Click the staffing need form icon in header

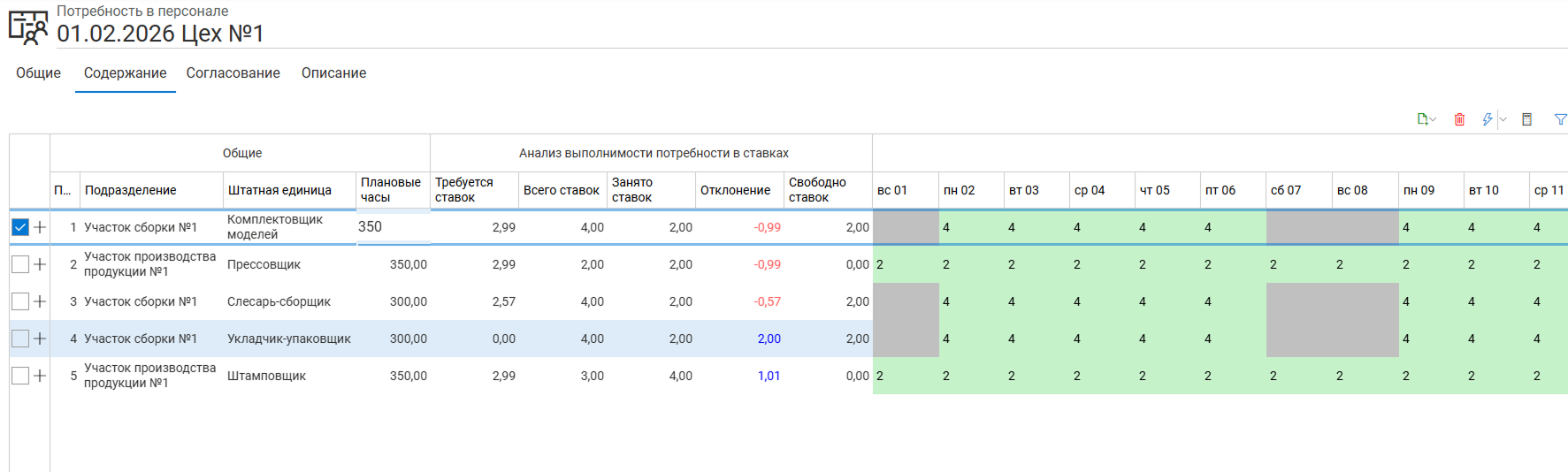click(x=27, y=27)
